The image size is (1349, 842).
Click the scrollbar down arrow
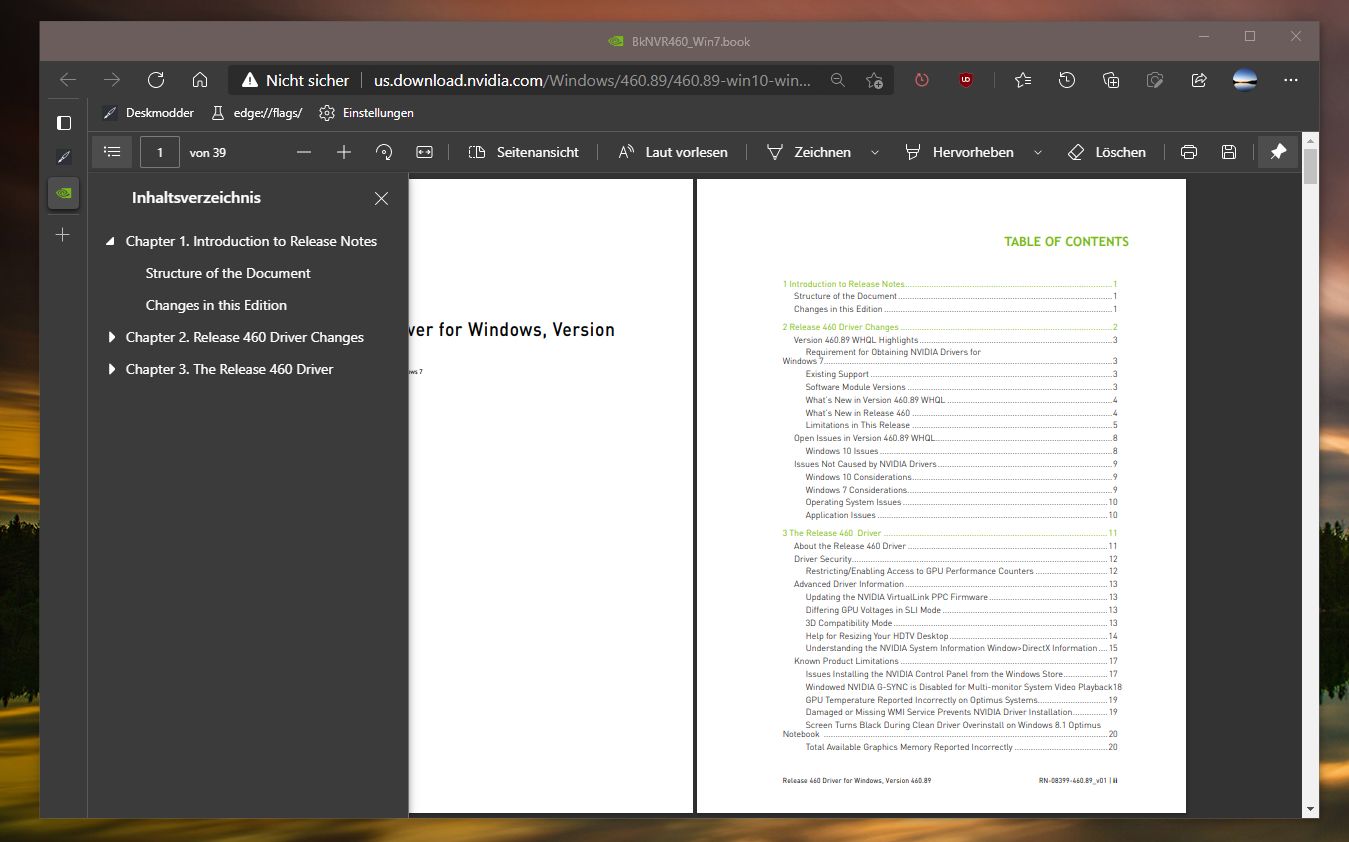point(1310,808)
